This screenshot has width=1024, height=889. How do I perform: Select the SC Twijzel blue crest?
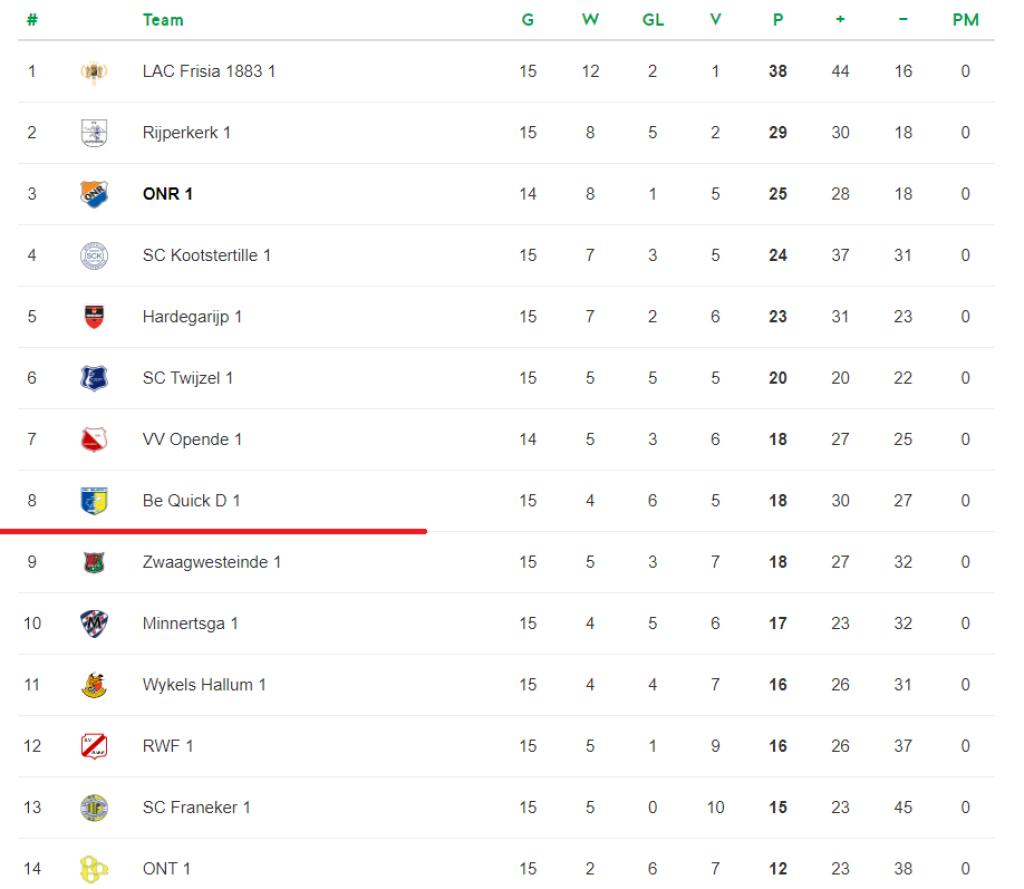click(94, 378)
